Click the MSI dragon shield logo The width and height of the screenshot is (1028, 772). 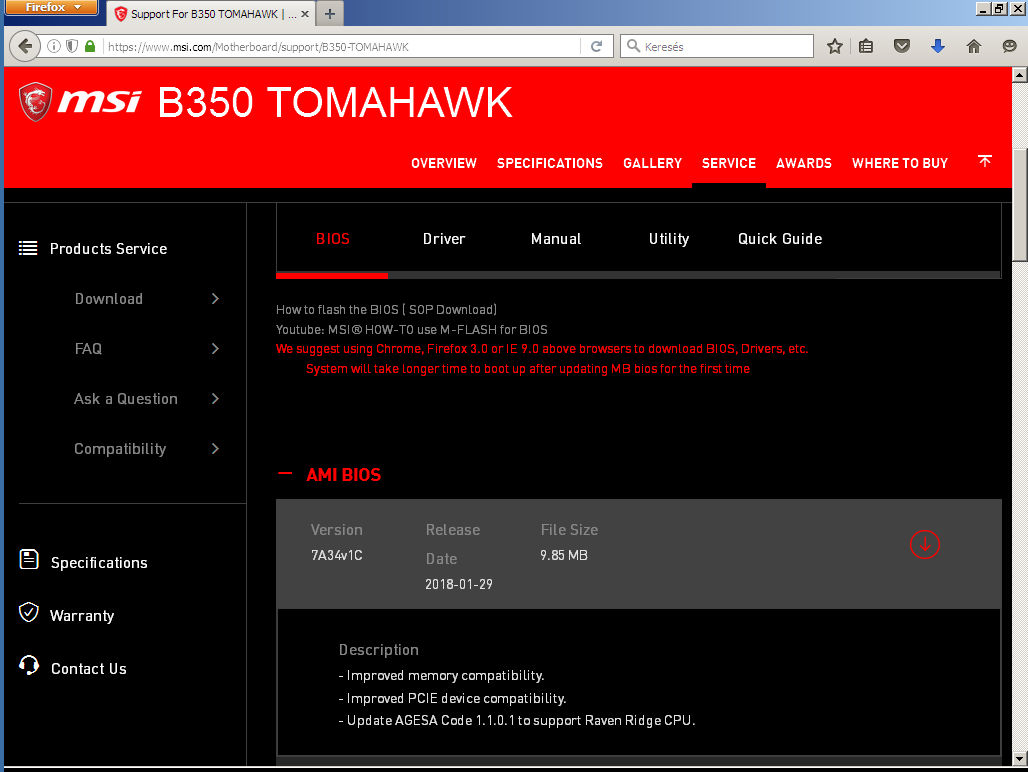click(35, 102)
